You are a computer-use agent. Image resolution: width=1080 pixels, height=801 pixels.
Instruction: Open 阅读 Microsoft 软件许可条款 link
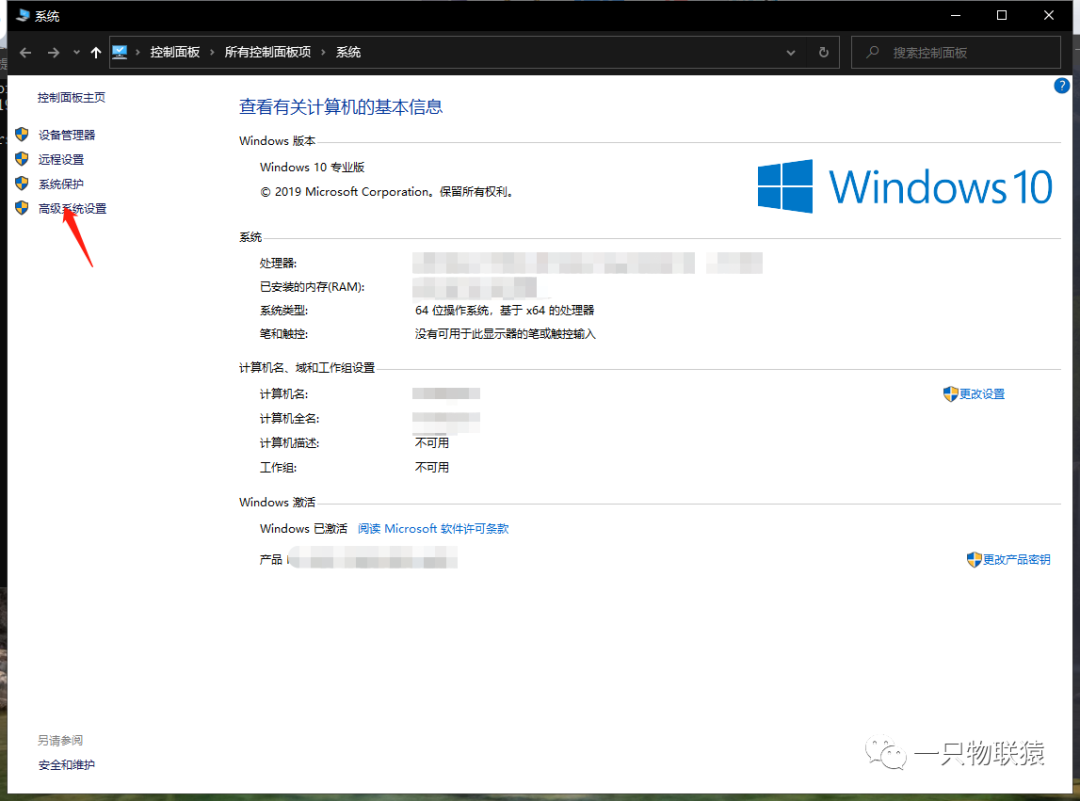coord(433,529)
